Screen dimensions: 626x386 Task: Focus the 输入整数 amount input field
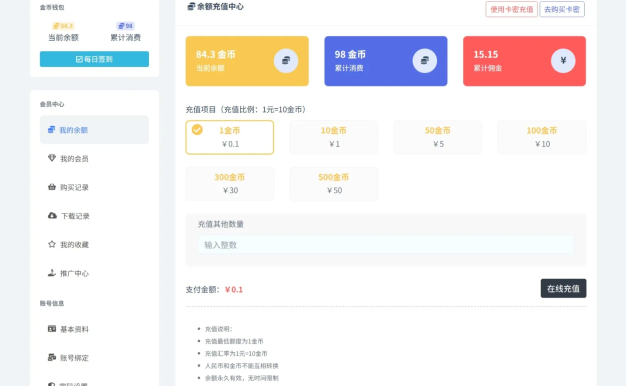[x=386, y=245]
